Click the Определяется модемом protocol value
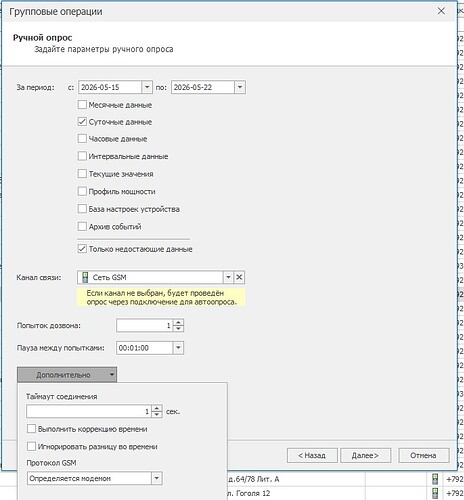Screen dimensions: 464x500 pos(70,478)
